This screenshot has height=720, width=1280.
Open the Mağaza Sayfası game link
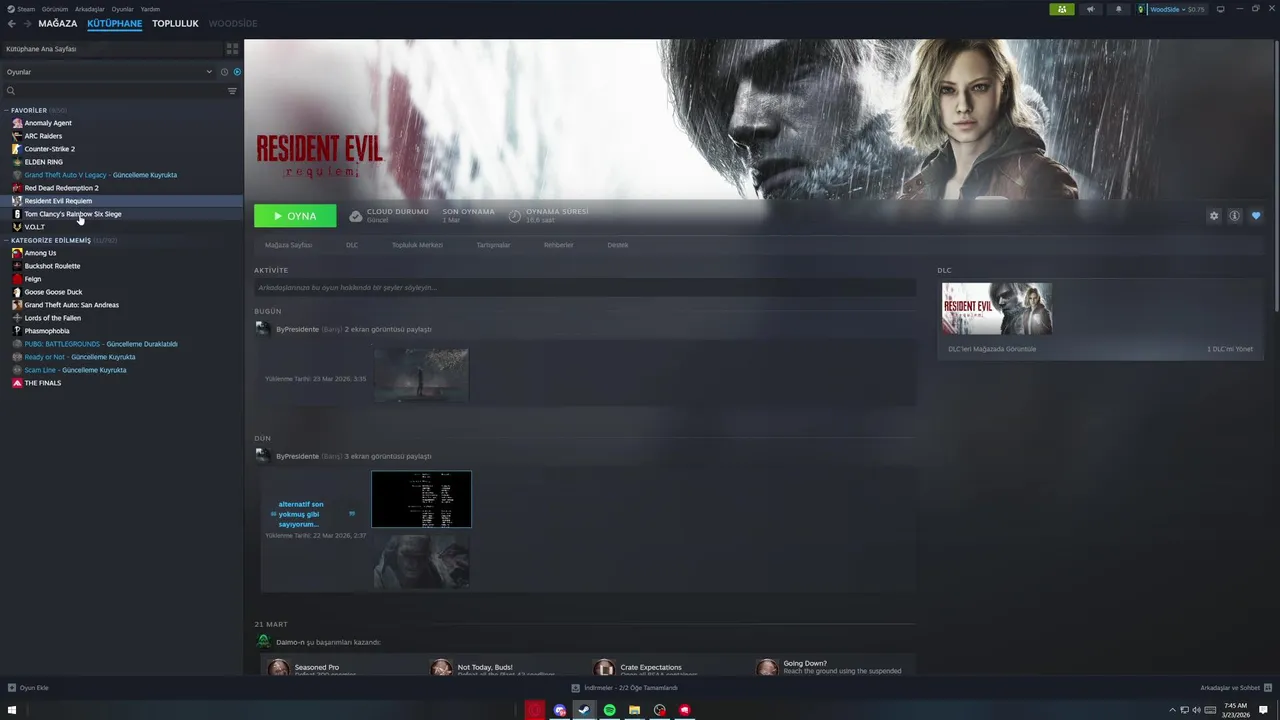(288, 245)
